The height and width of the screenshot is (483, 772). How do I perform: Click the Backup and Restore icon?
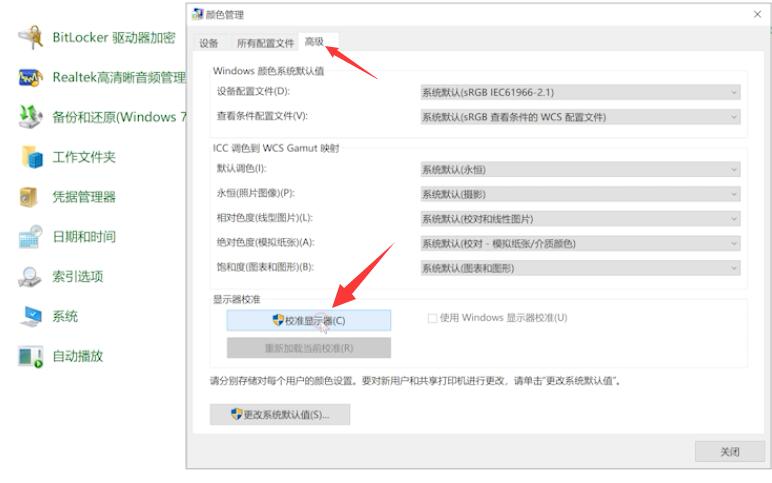(31, 117)
